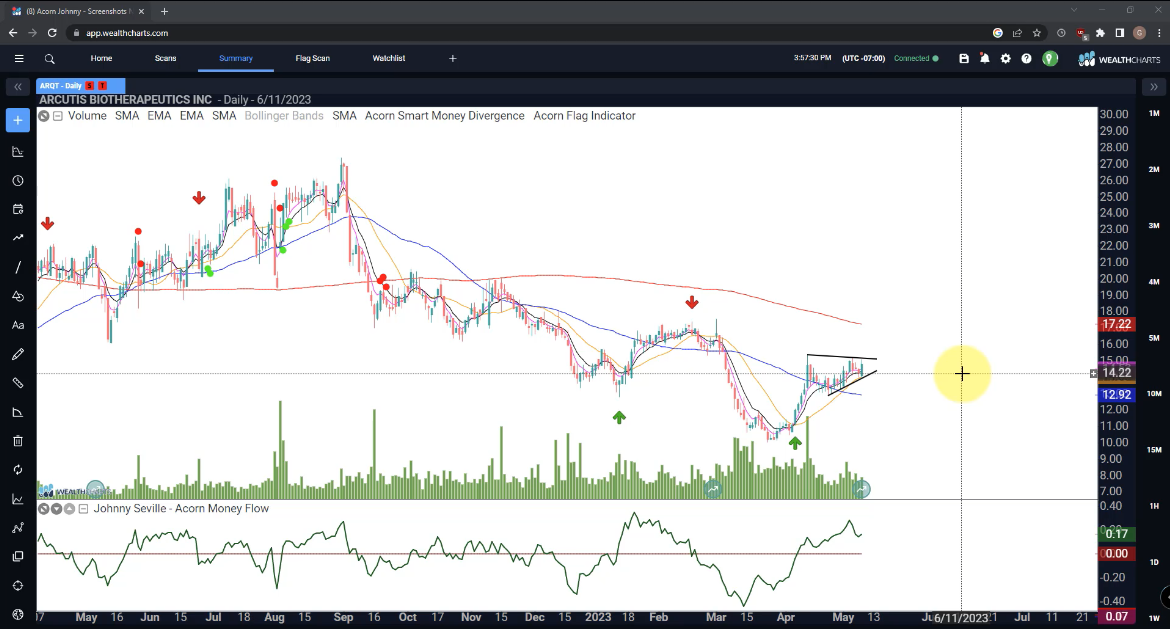1170x629 pixels.
Task: Collapse the Acorn Money Flow legend
Action: pos(83,509)
